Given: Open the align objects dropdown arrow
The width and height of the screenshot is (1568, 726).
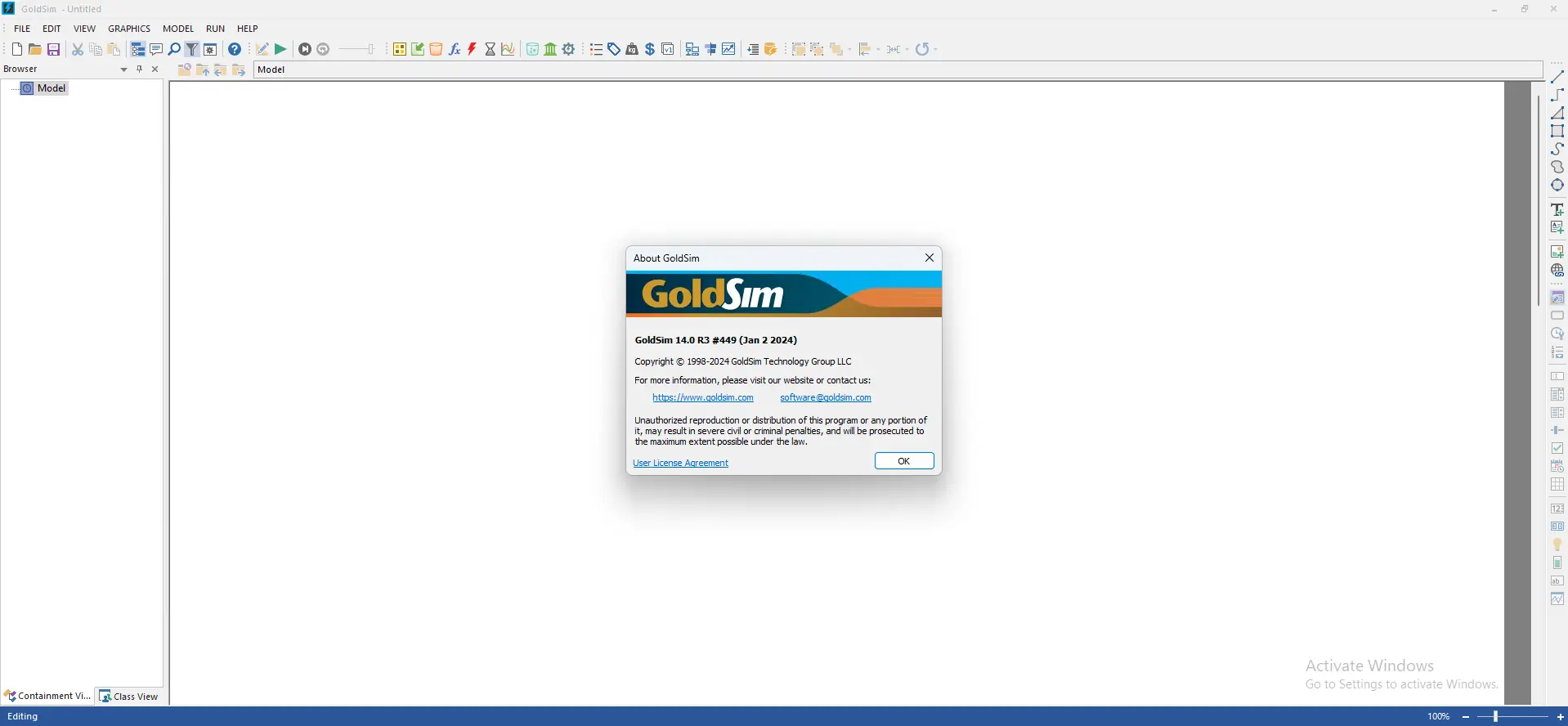Looking at the screenshot, I should [879, 50].
